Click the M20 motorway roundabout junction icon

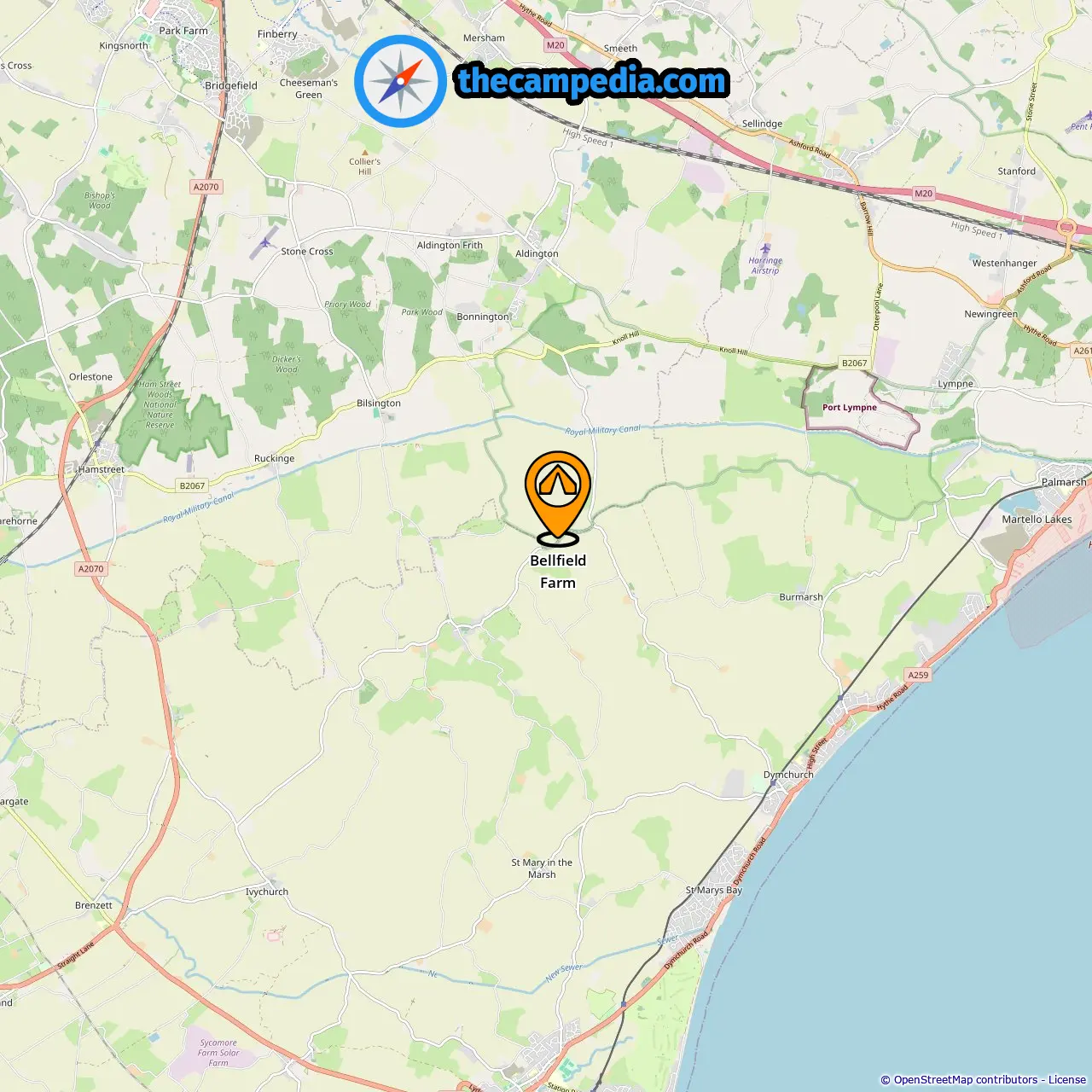tap(1066, 227)
